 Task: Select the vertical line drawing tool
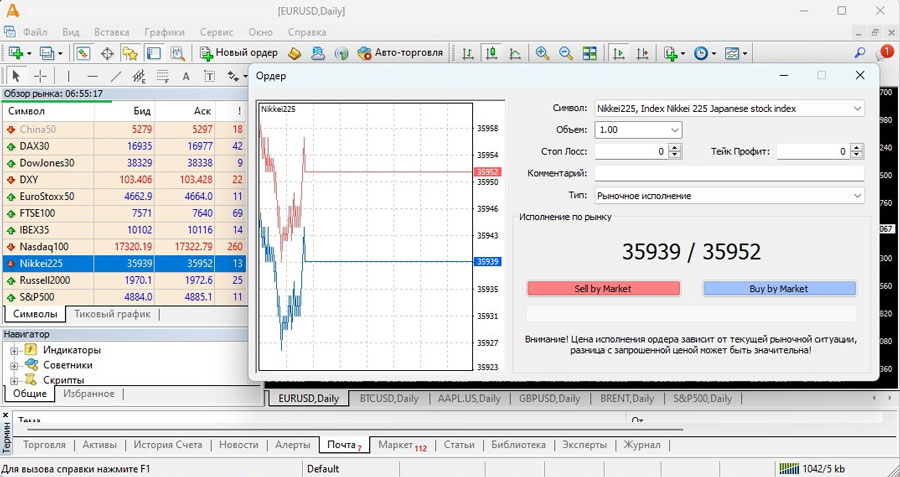(68, 76)
